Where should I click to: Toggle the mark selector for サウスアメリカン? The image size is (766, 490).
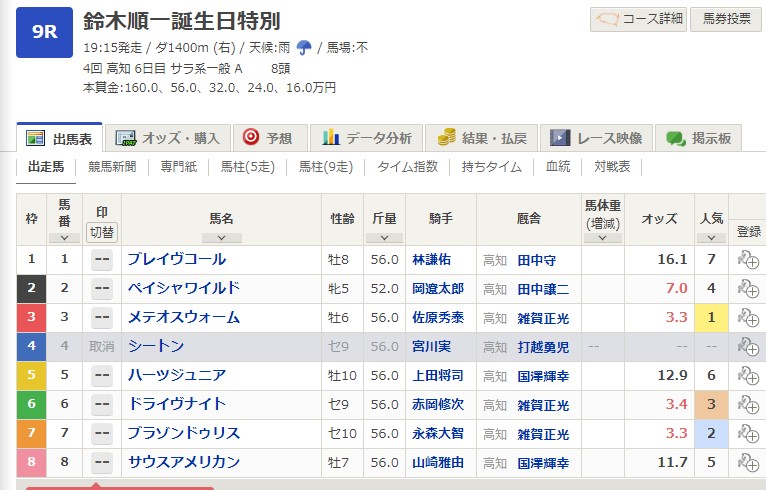point(102,462)
